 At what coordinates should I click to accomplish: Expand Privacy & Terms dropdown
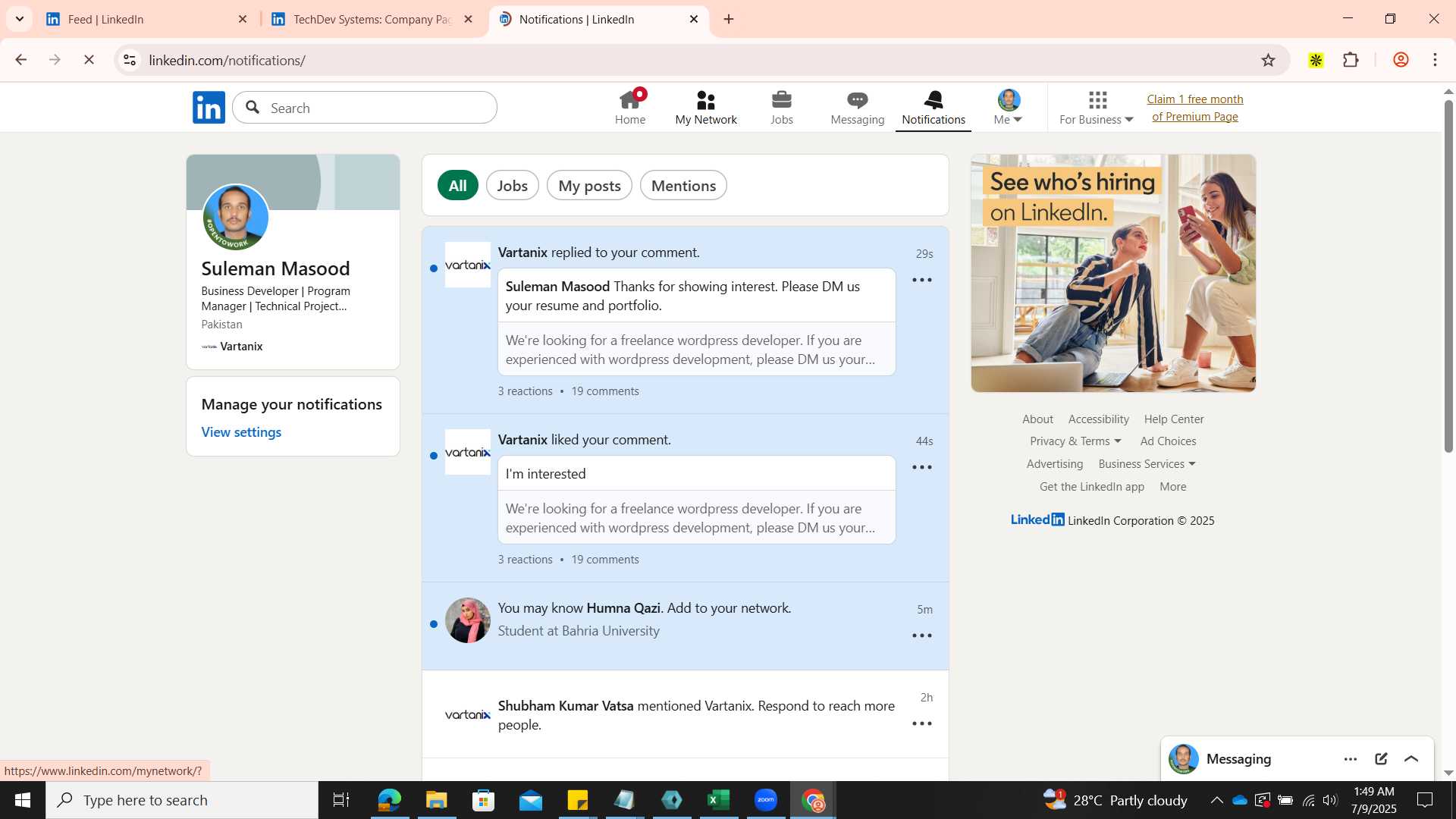1117,441
